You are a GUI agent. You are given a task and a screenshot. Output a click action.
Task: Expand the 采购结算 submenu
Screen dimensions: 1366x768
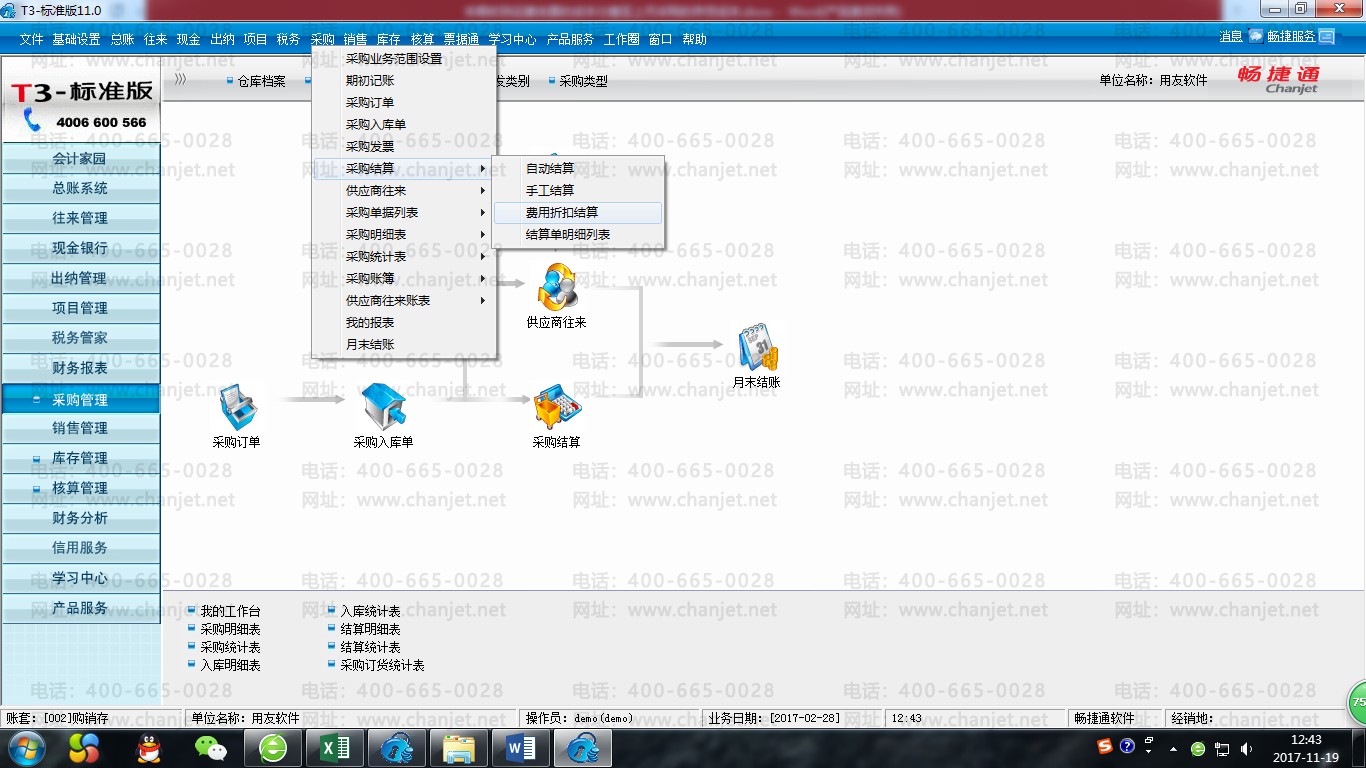[x=405, y=168]
